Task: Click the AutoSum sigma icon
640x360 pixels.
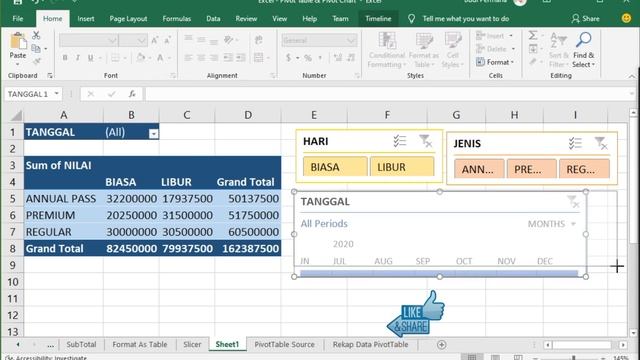Action: [533, 36]
